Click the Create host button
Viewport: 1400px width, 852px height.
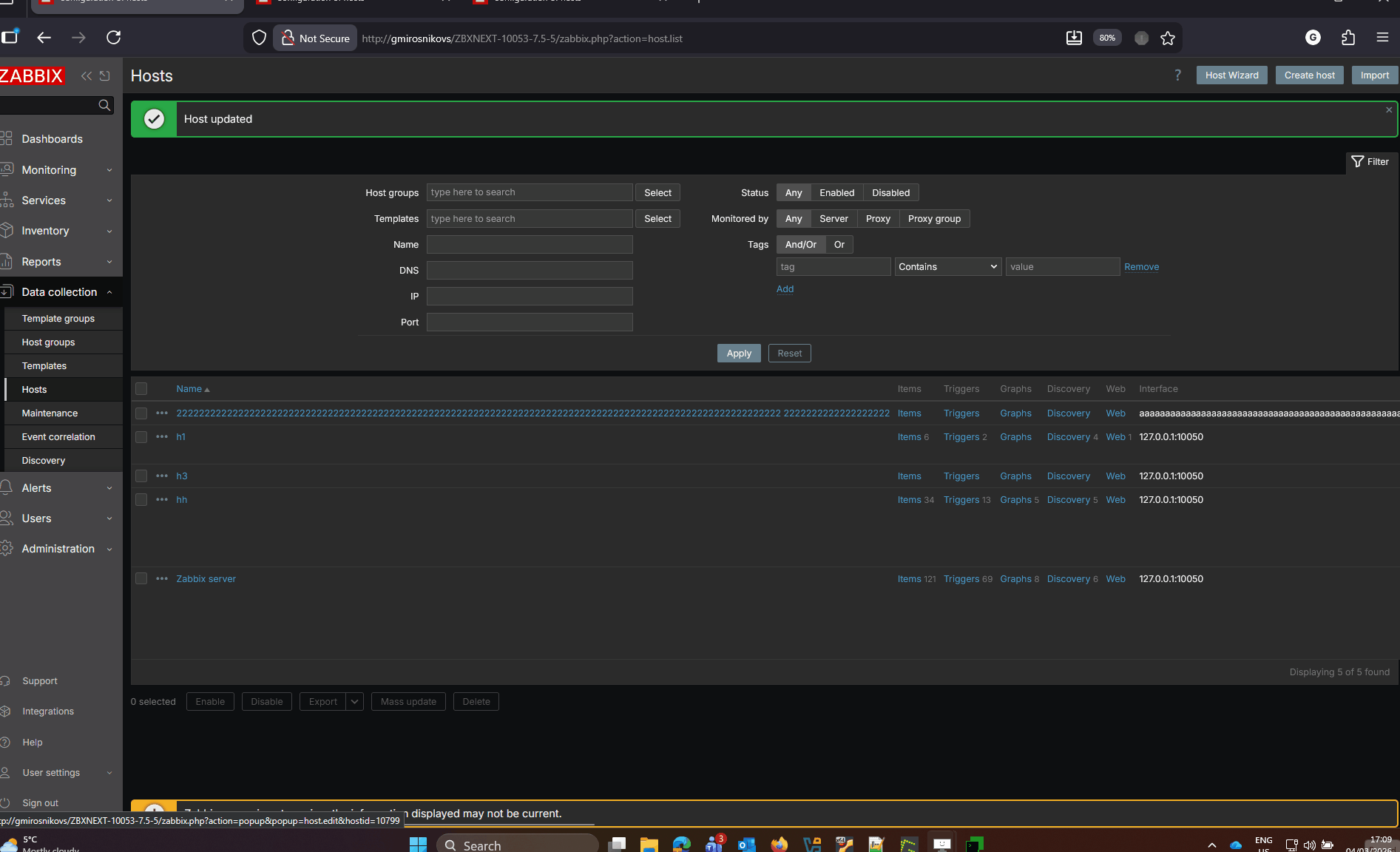pyautogui.click(x=1309, y=75)
